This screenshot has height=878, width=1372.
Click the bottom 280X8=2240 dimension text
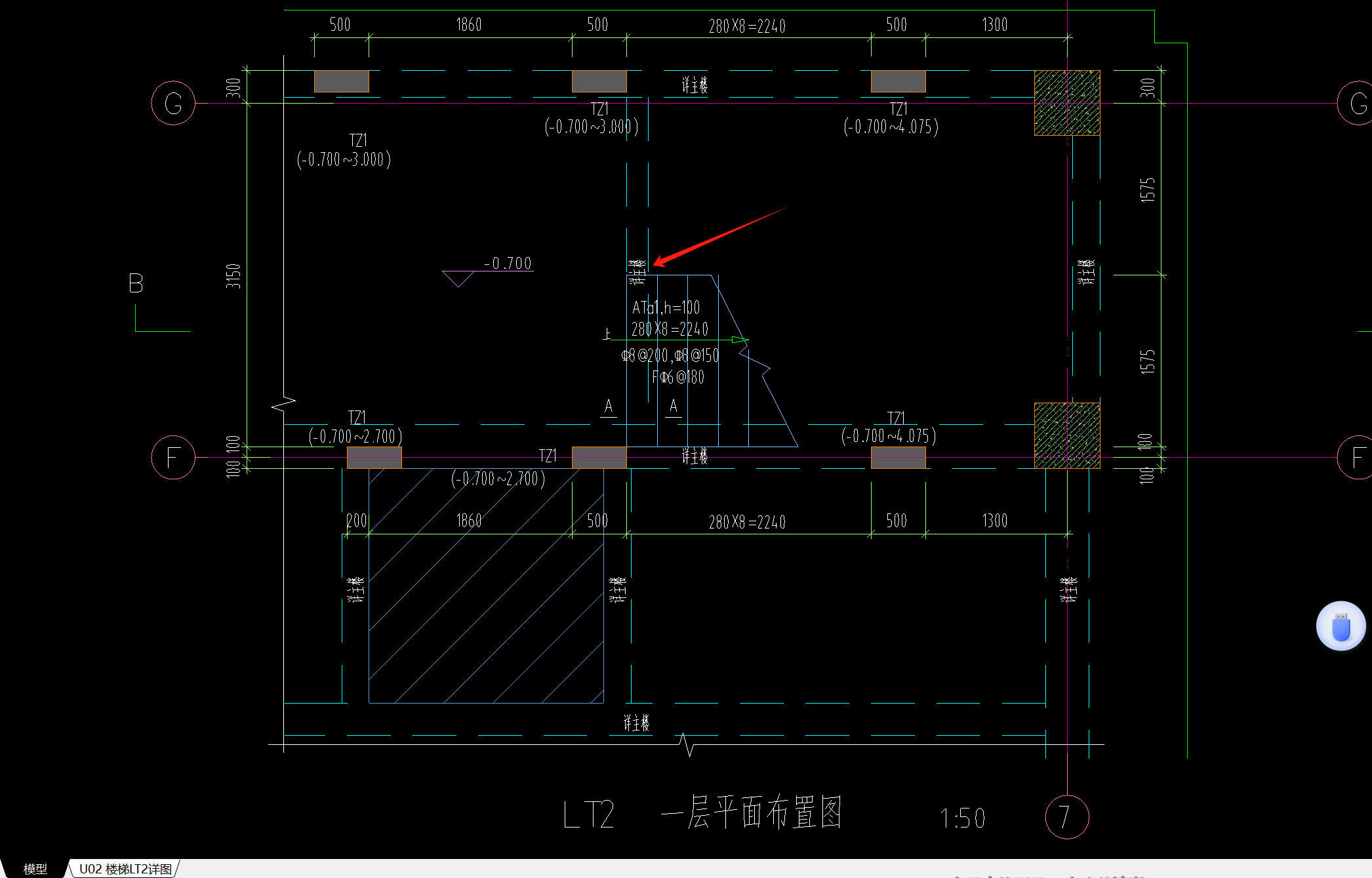[747, 522]
